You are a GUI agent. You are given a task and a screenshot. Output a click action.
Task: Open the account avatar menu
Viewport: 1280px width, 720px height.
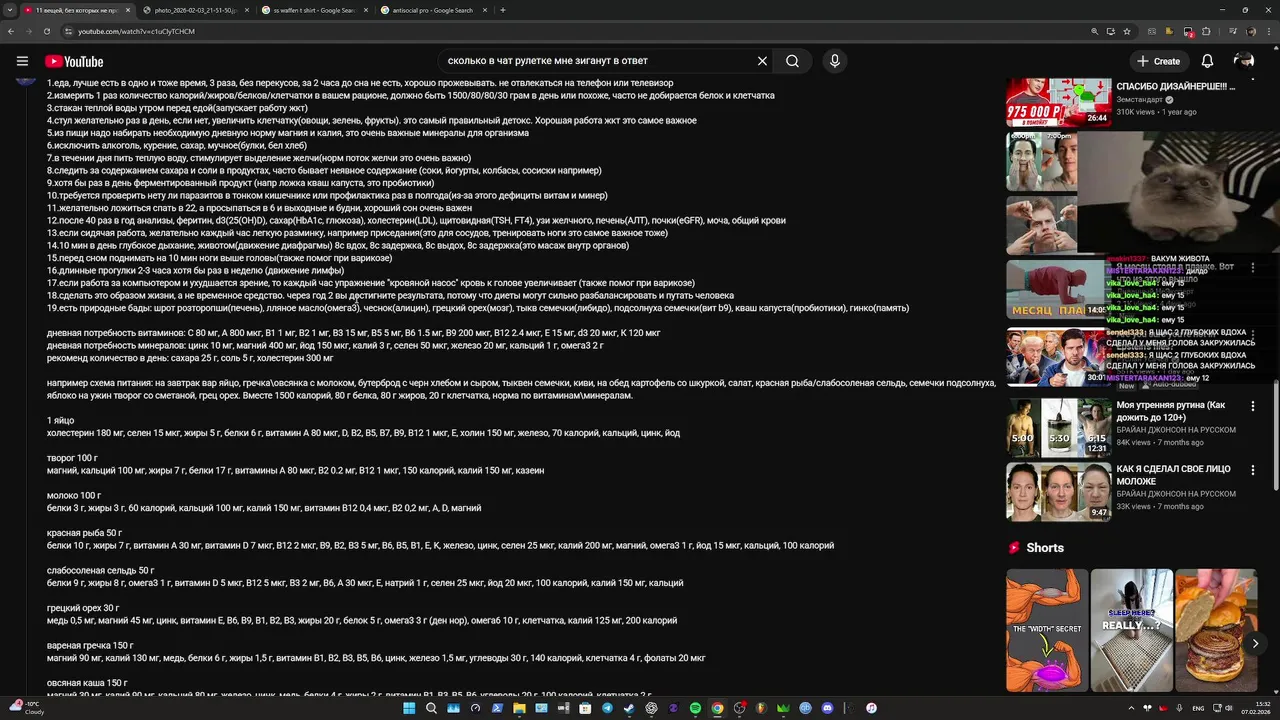pos(1244,61)
